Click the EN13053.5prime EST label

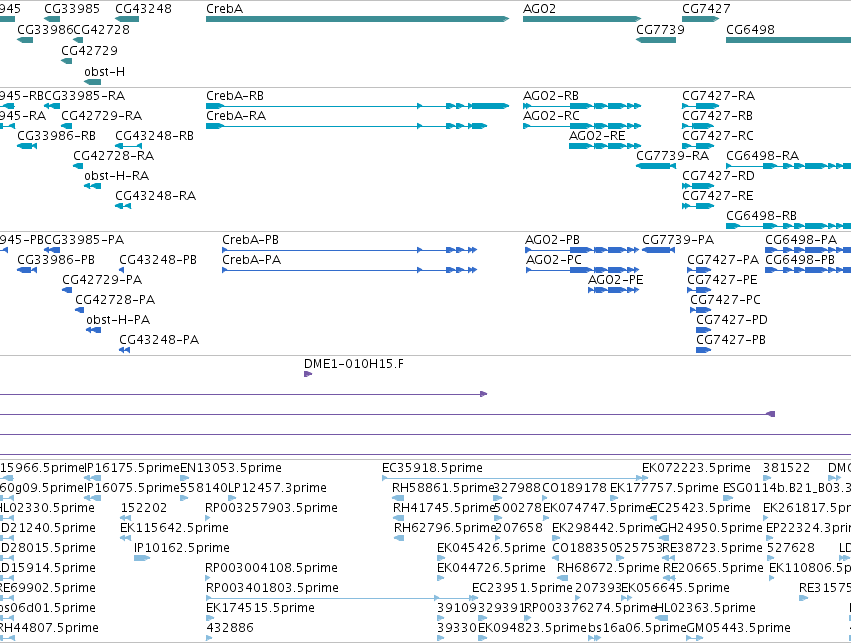pos(231,468)
